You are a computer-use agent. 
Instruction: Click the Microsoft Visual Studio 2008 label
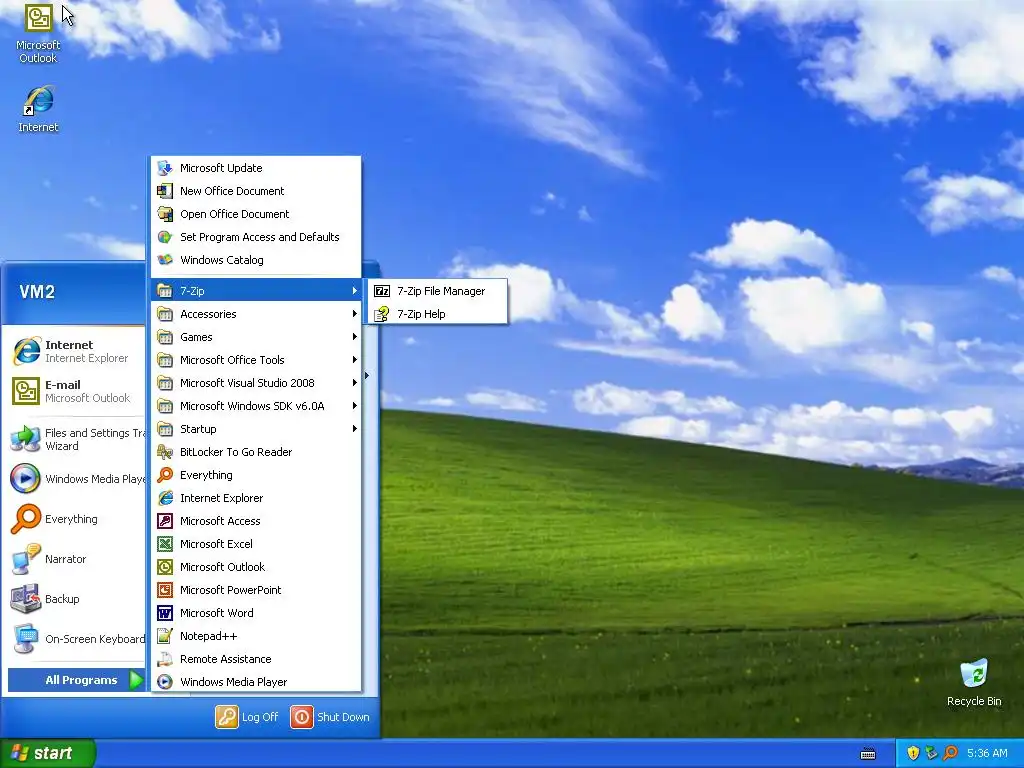click(248, 383)
